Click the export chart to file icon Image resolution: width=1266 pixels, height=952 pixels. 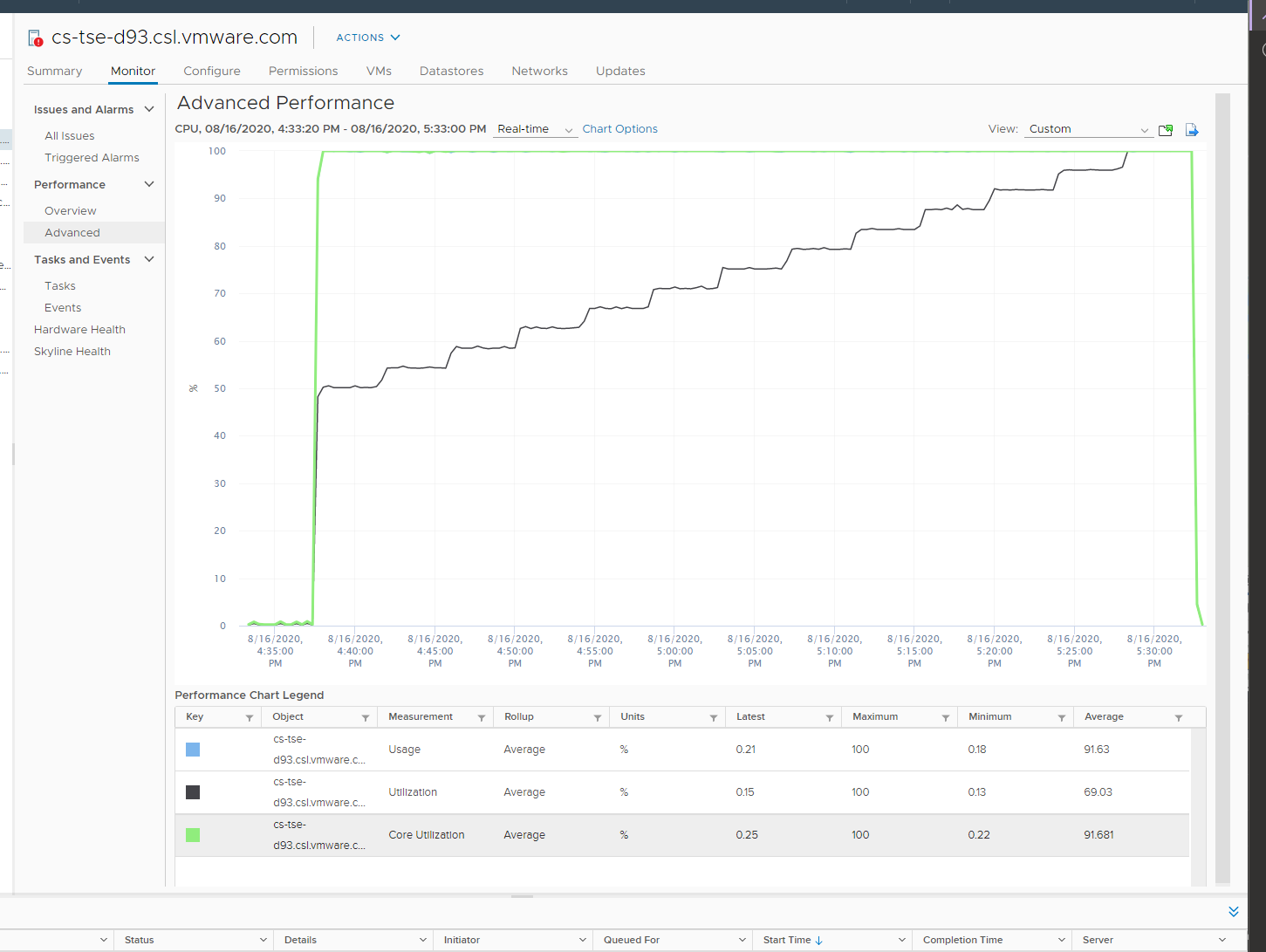point(1192,130)
